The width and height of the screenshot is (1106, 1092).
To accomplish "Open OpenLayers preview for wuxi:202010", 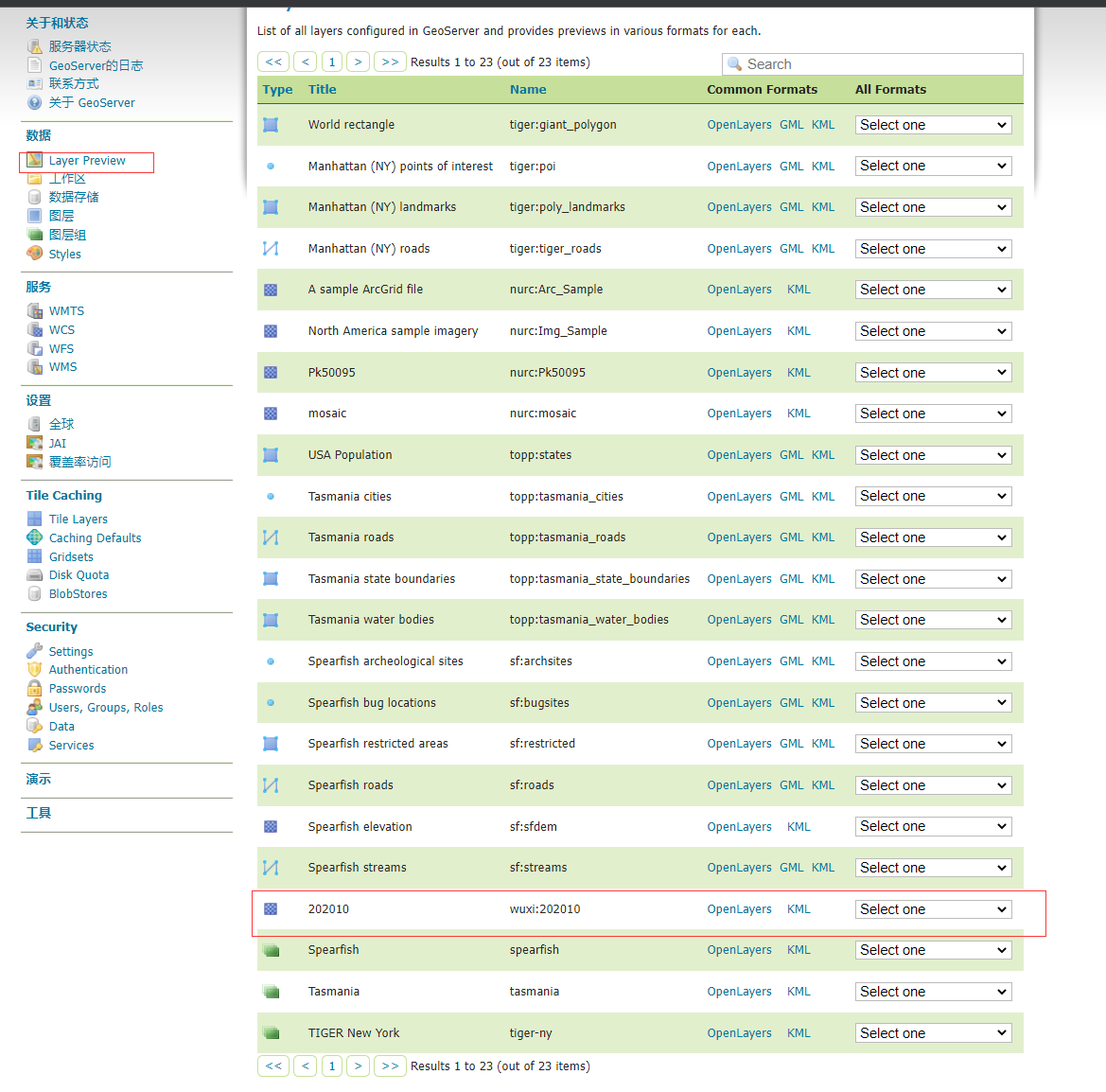I will click(x=739, y=909).
